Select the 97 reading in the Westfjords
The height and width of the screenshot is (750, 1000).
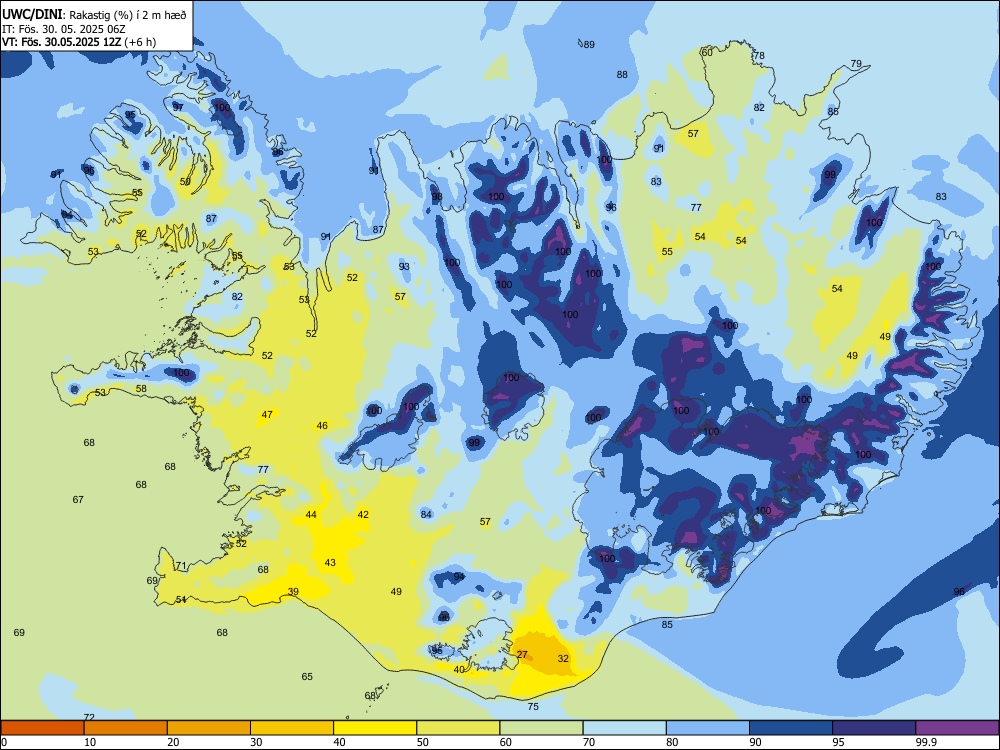point(178,107)
